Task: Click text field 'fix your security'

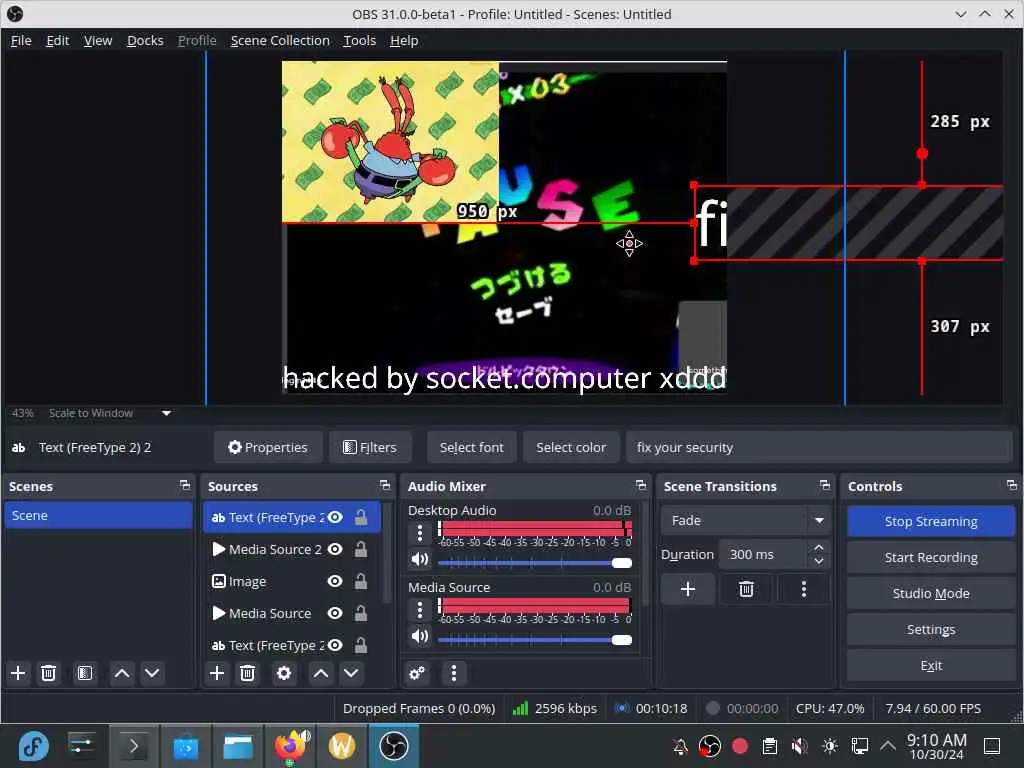Action: [819, 447]
